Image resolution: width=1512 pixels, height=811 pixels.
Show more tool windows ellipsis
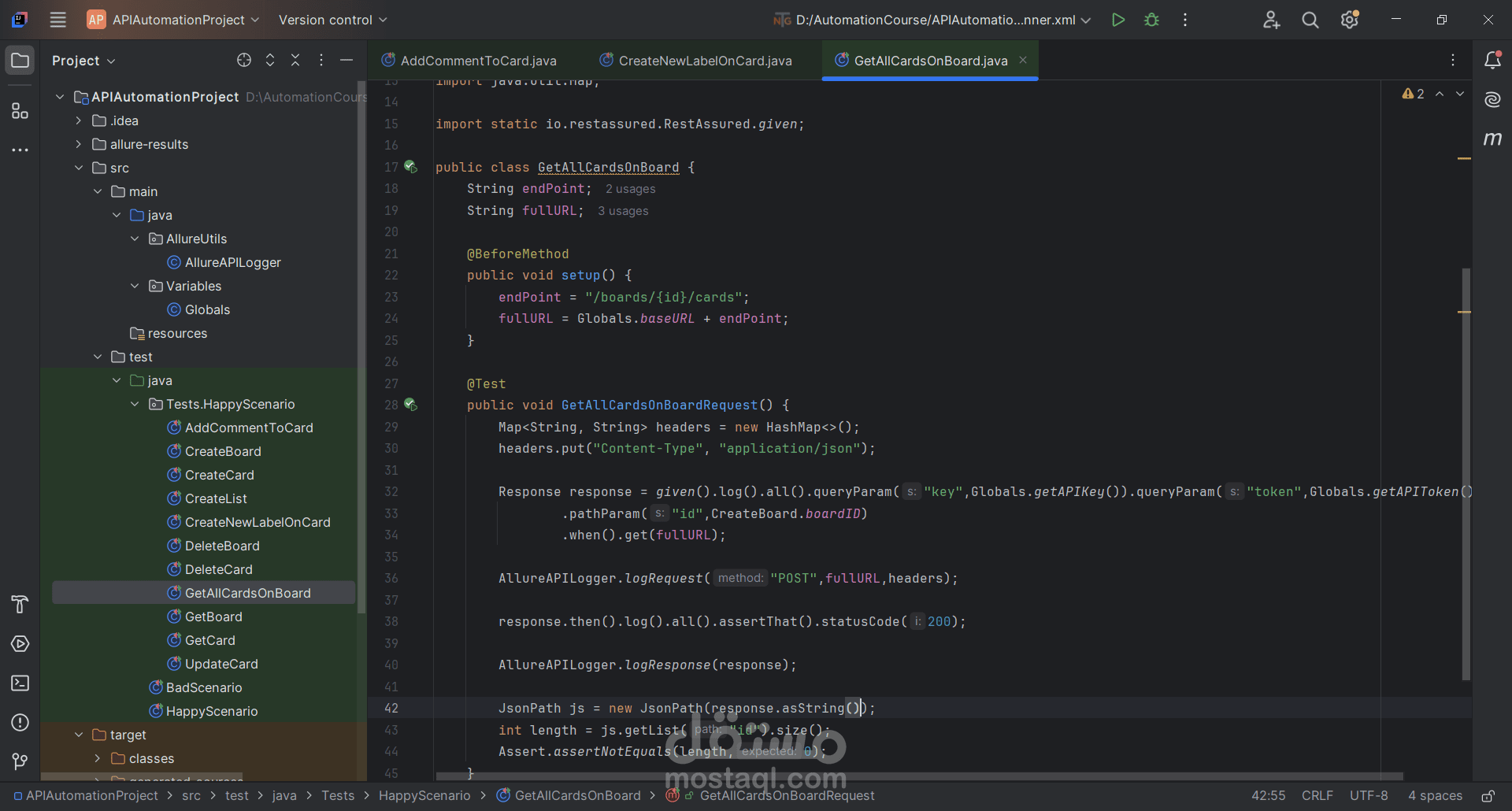click(20, 150)
